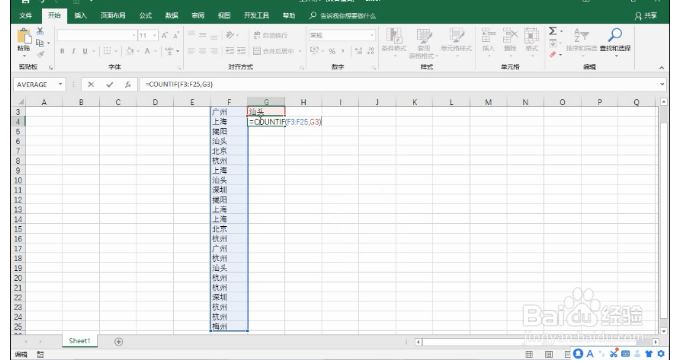Click the Decrease Font Size icon
This screenshot has height=361, width=681.
click(176, 36)
